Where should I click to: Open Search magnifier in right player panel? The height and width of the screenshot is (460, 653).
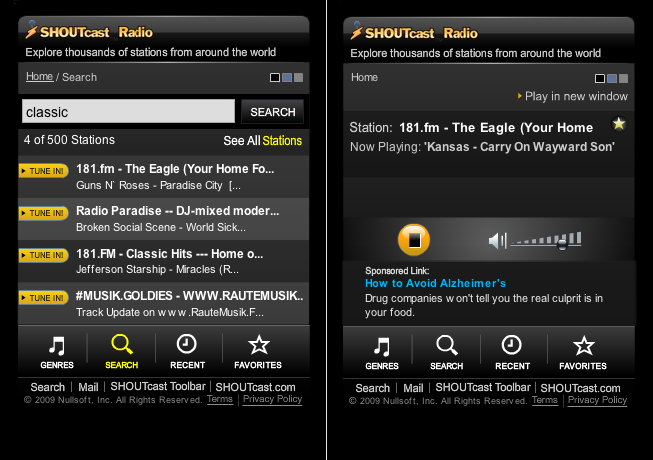pyautogui.click(x=446, y=353)
